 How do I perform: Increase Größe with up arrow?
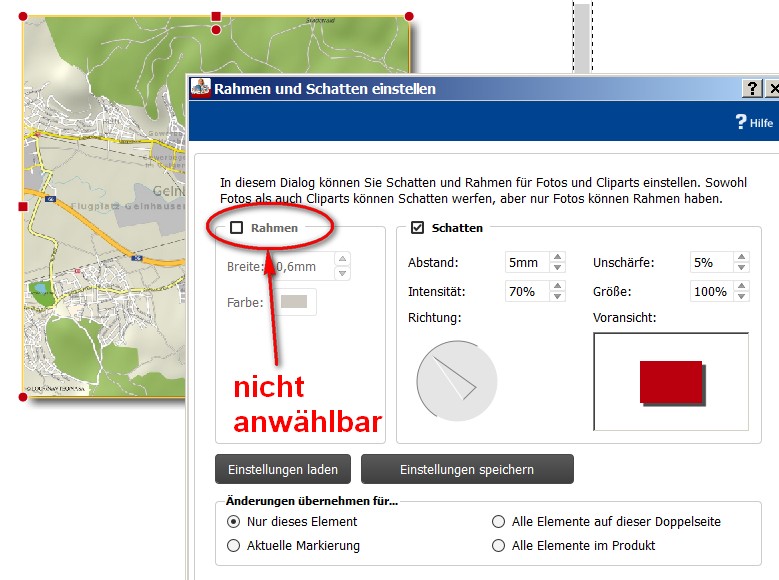(741, 286)
